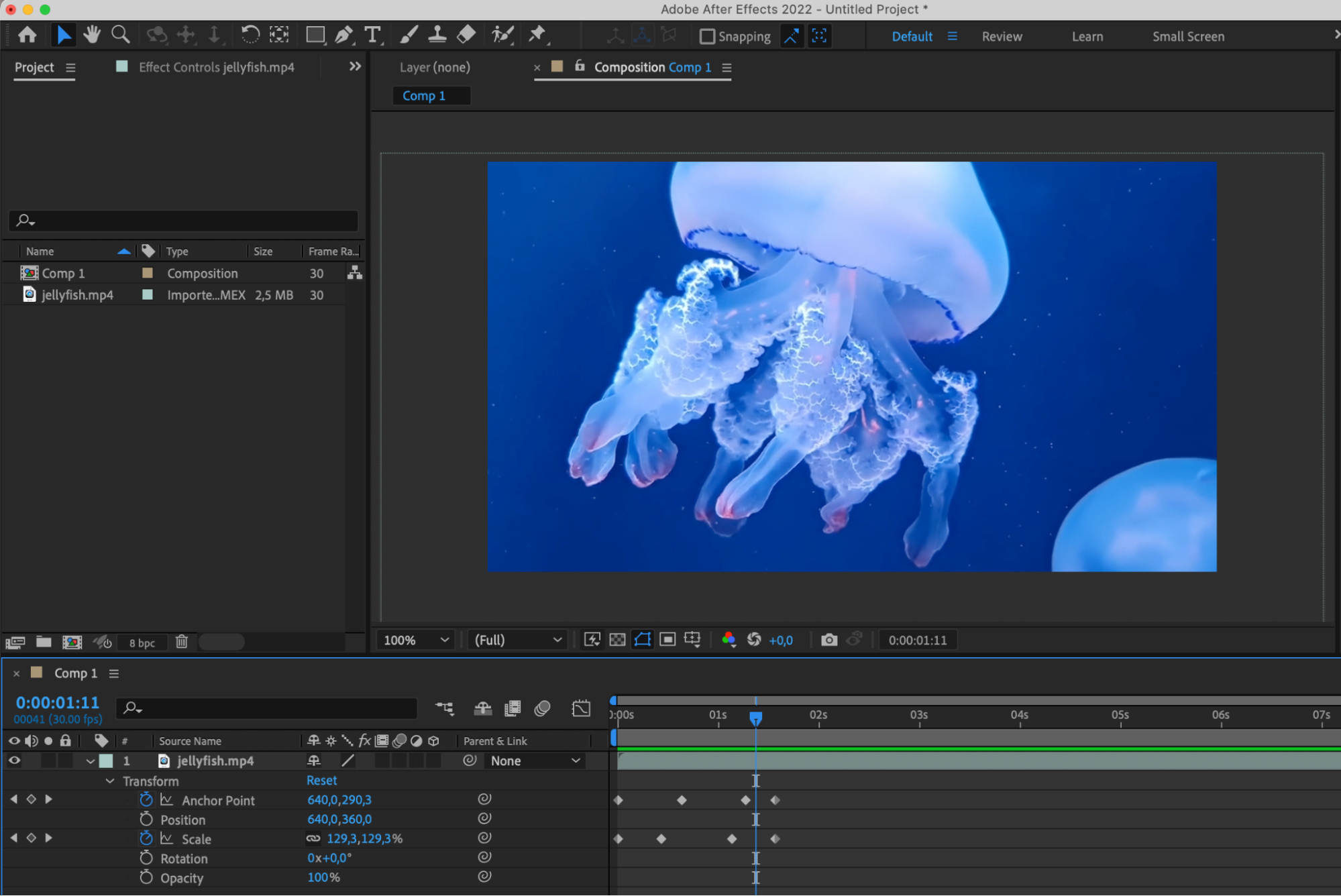This screenshot has width=1341, height=896.
Task: Delete selected project item with trash icon
Action: [182, 642]
